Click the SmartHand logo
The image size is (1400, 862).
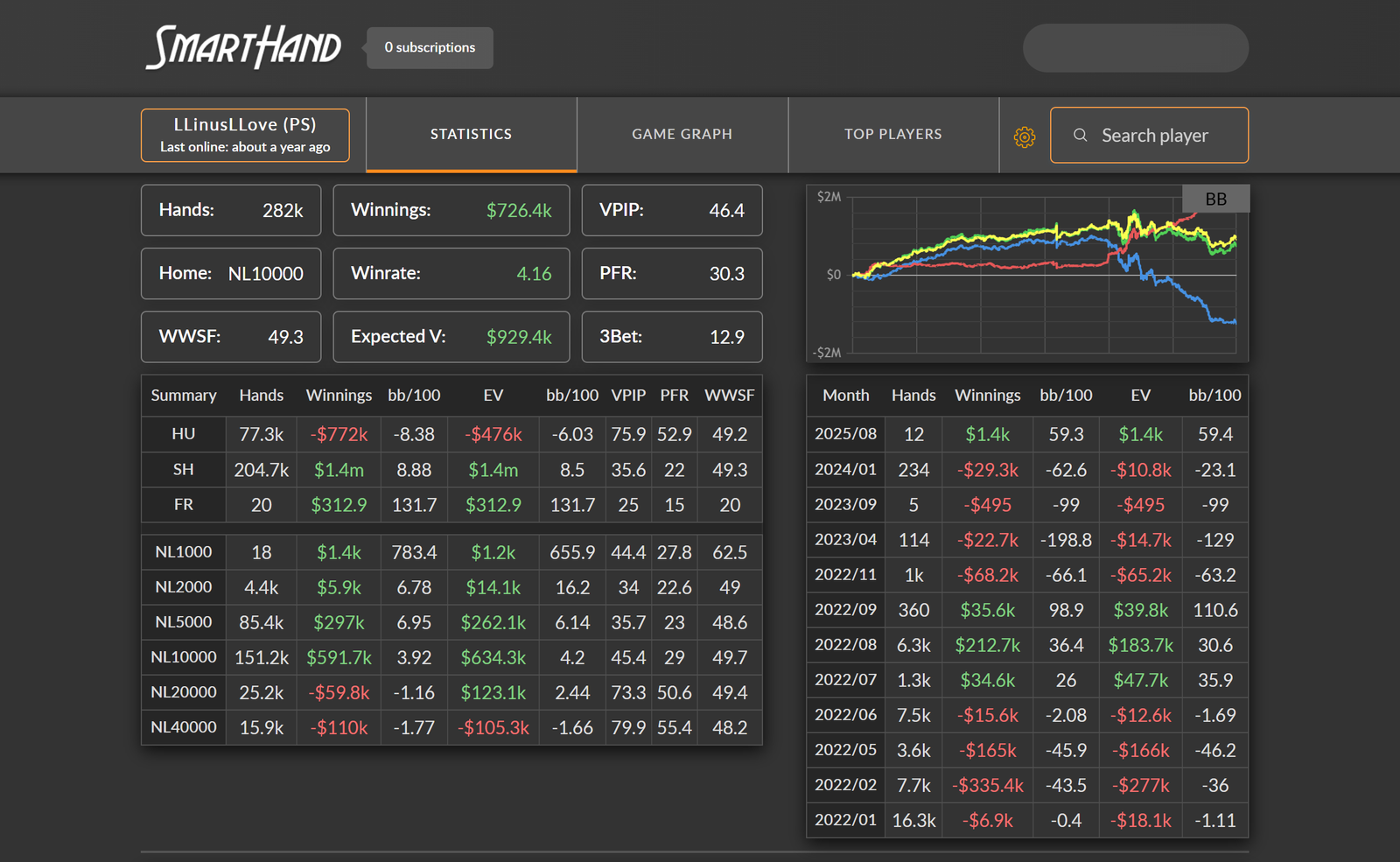pos(243,47)
